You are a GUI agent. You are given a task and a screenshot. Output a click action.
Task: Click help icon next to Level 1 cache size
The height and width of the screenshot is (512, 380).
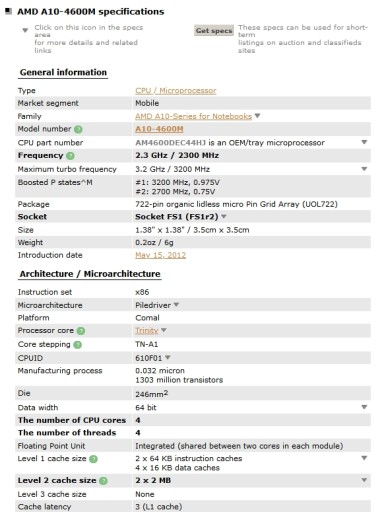93,459
